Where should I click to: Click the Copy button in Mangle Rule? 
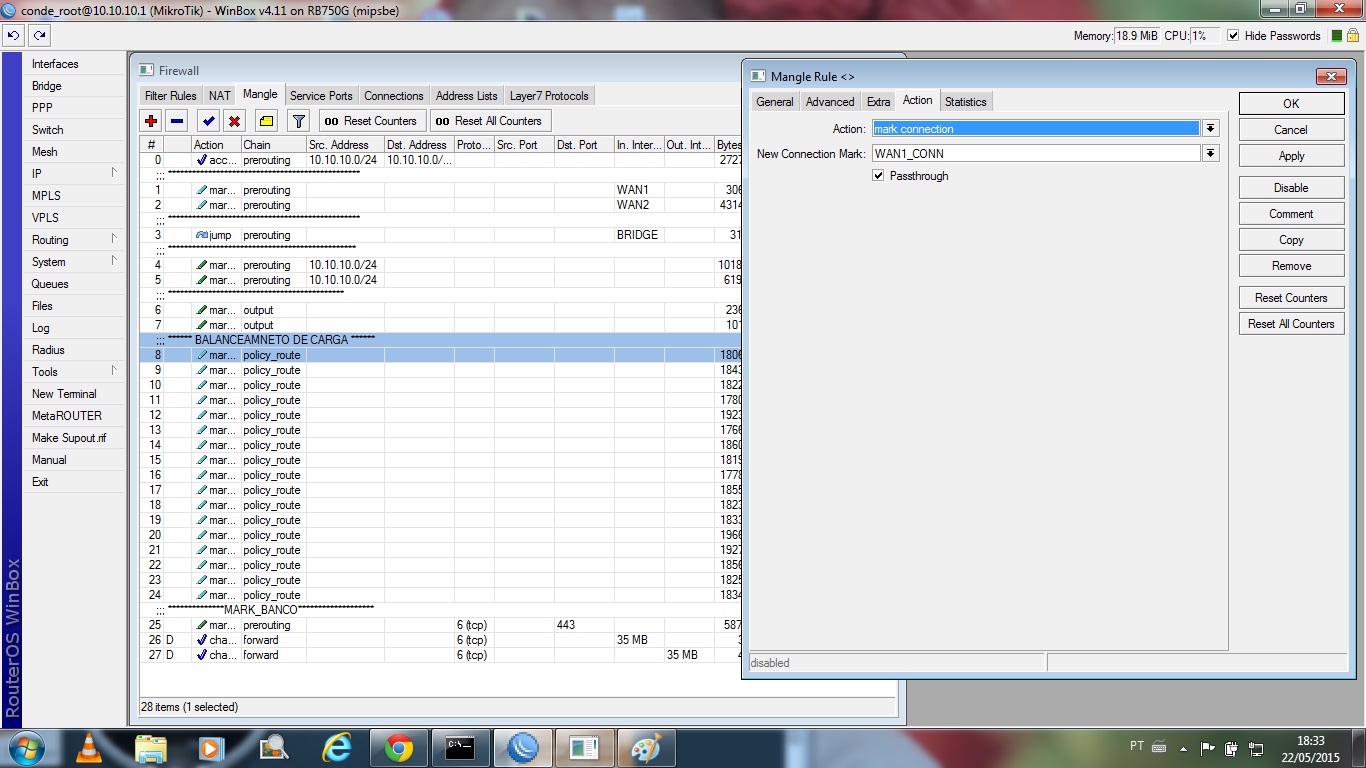1291,240
